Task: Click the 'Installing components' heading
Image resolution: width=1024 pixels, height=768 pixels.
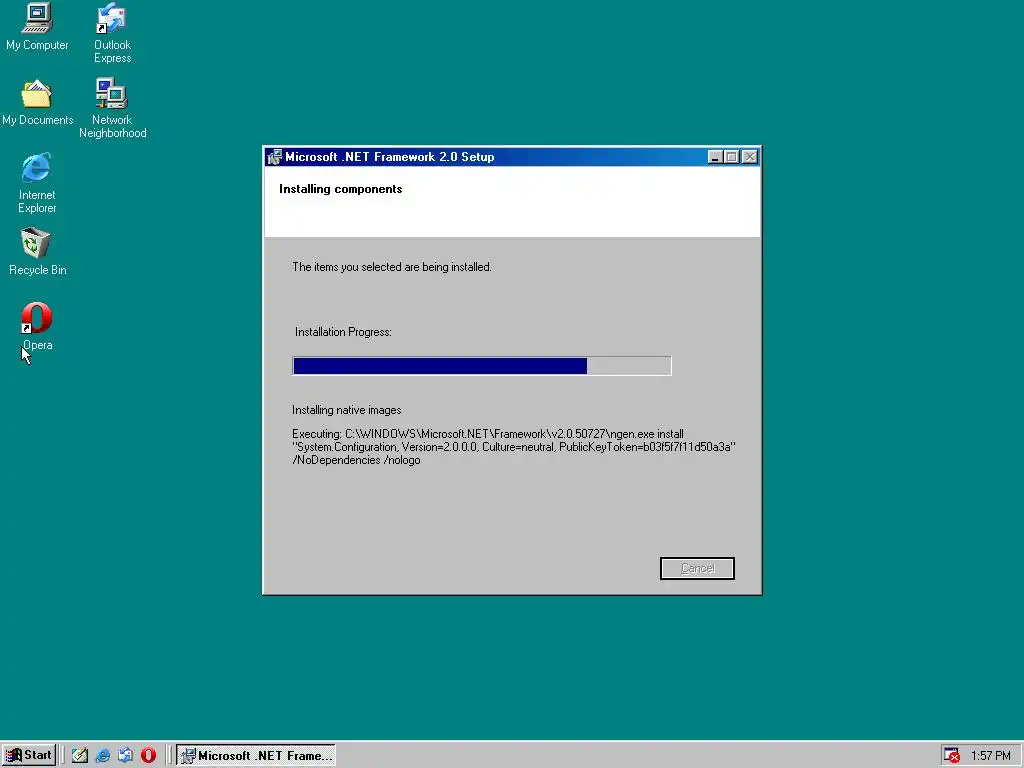Action: pos(340,189)
